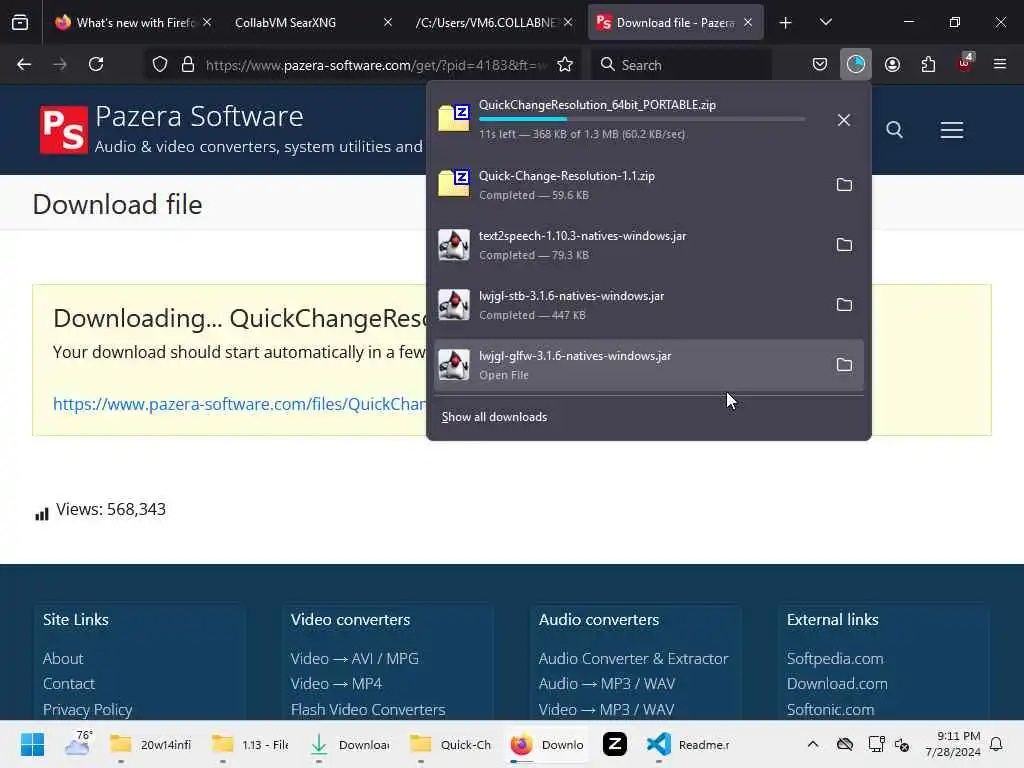Image resolution: width=1024 pixels, height=768 pixels.
Task: Show text2speech-1.10.3 jar in folder
Action: 844,245
